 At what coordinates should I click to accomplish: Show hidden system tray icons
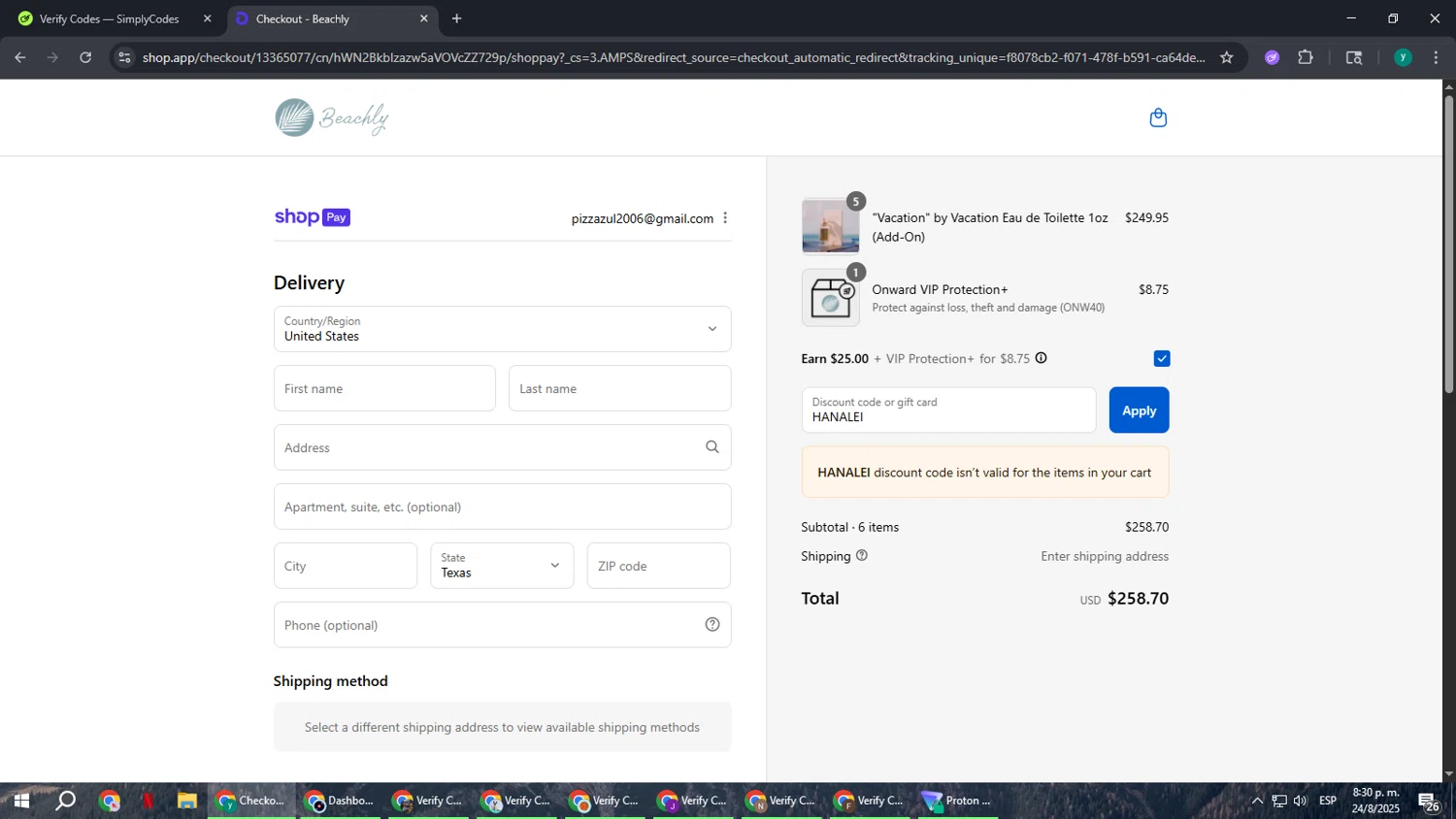pos(1257,801)
